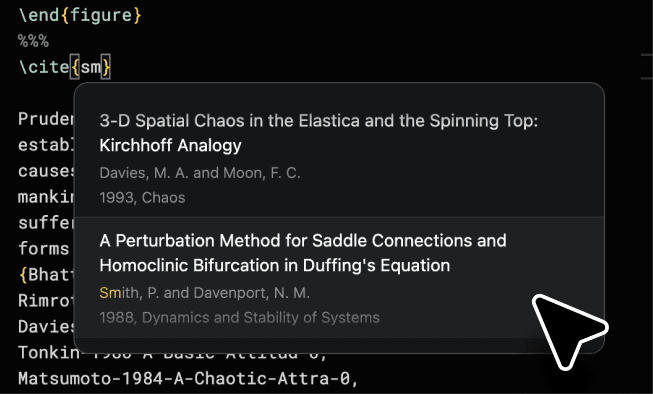The image size is (653, 394).
Task: Click the Matsumoto-1984-A-Chaotic-Attra-0 citation key
Action: coord(188,379)
